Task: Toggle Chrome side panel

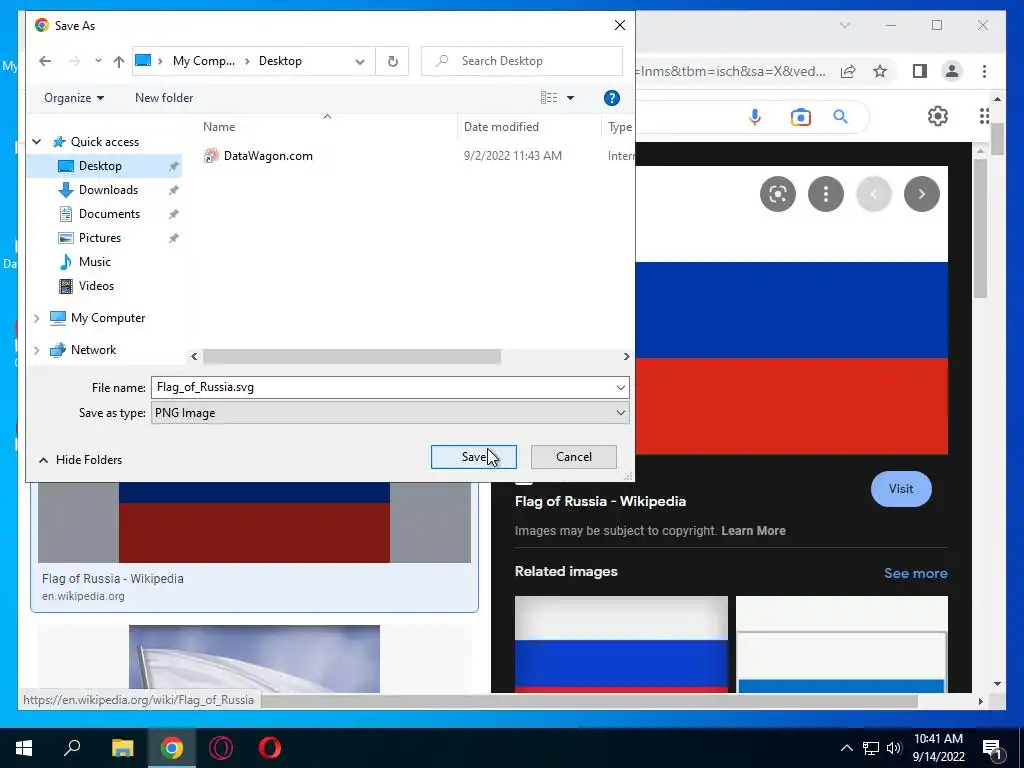Action: pos(920,71)
